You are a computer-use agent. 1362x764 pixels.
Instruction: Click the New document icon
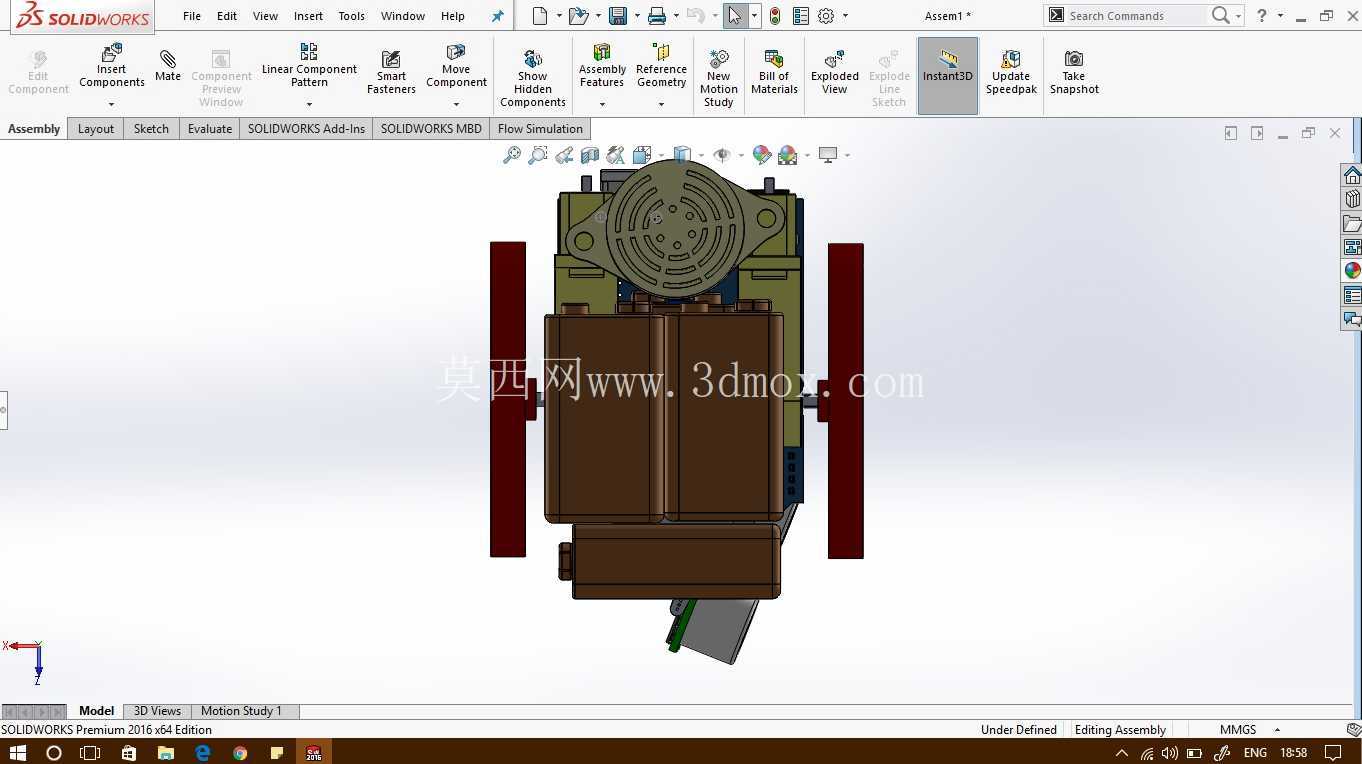540,16
